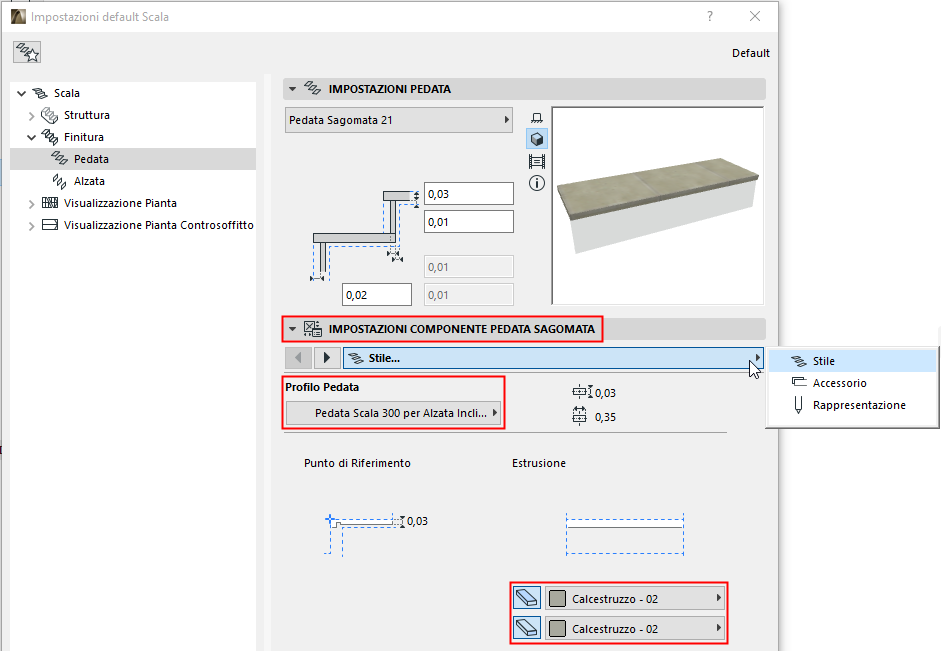Click the favorites star icon
Image resolution: width=941 pixels, height=651 pixels.
pyautogui.click(x=27, y=53)
